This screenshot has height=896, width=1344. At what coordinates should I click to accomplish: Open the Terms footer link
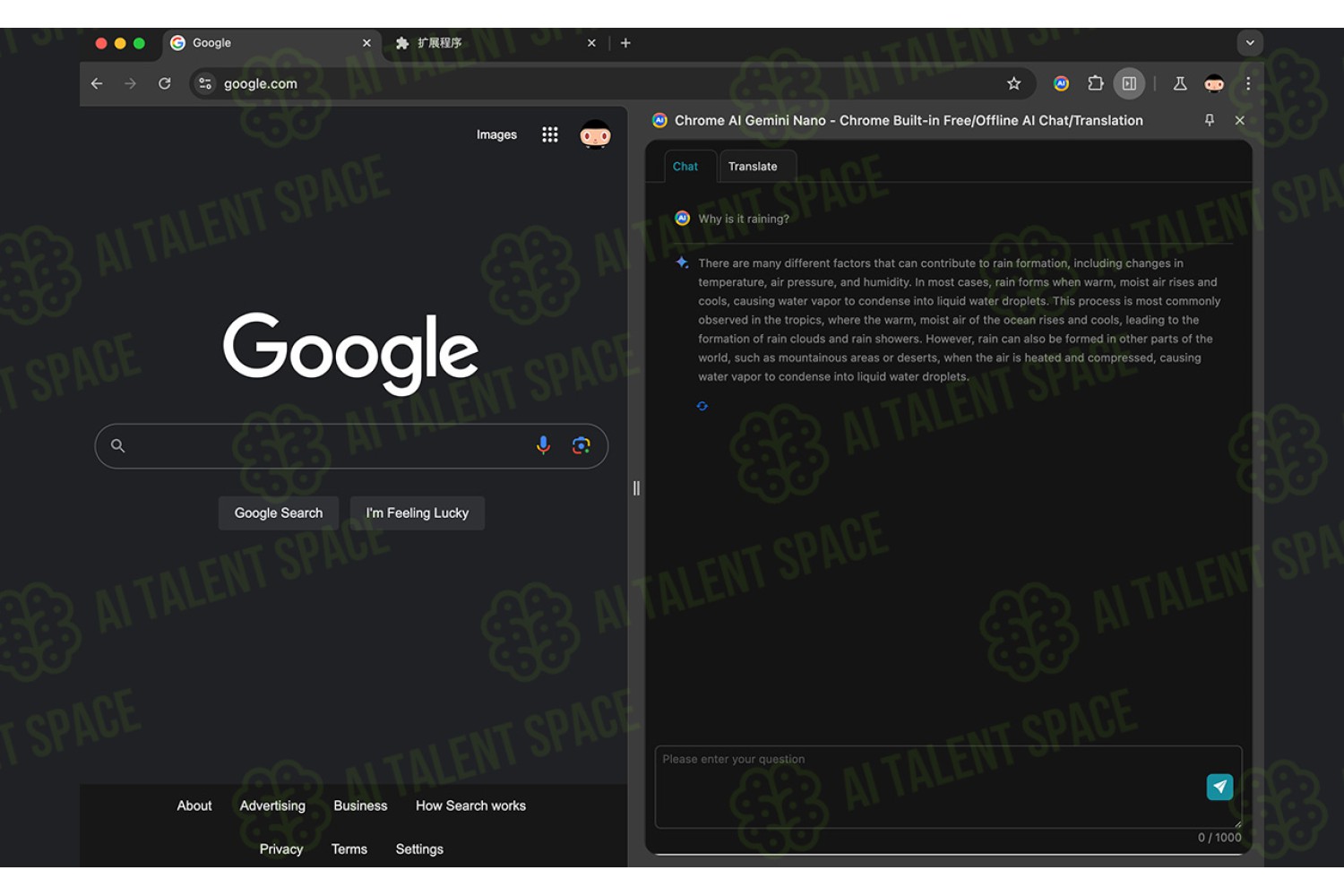(x=349, y=849)
